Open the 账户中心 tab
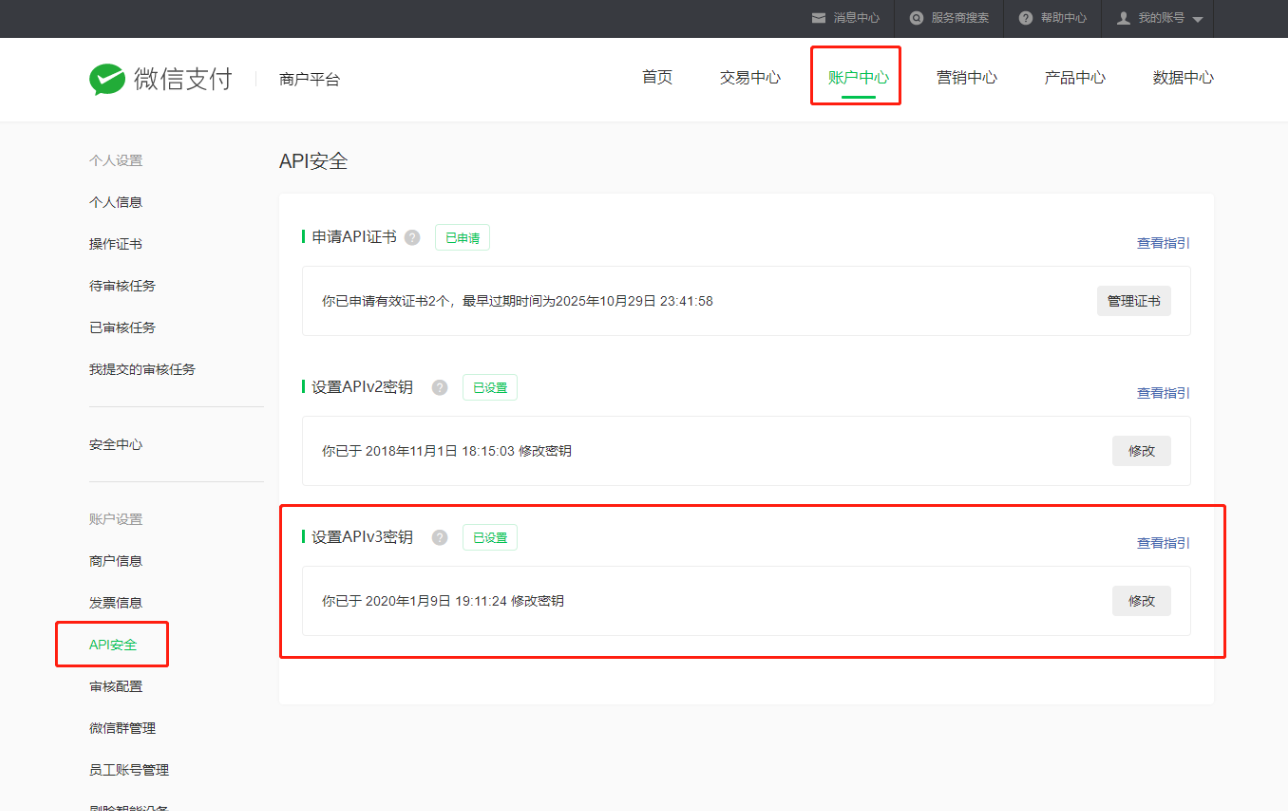Viewport: 1288px width, 811px height. pos(858,77)
